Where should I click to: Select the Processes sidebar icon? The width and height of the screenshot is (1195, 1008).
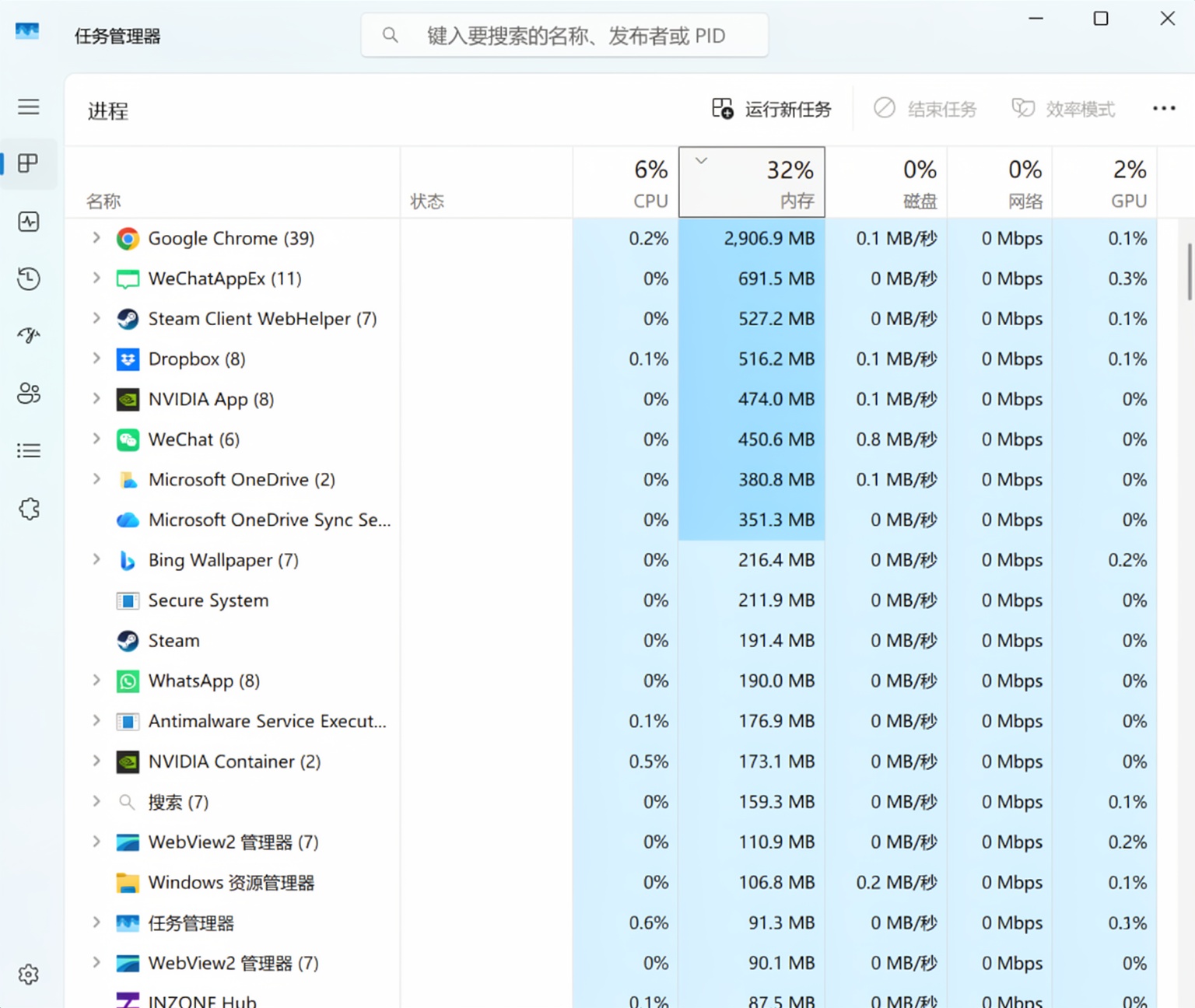[x=29, y=163]
